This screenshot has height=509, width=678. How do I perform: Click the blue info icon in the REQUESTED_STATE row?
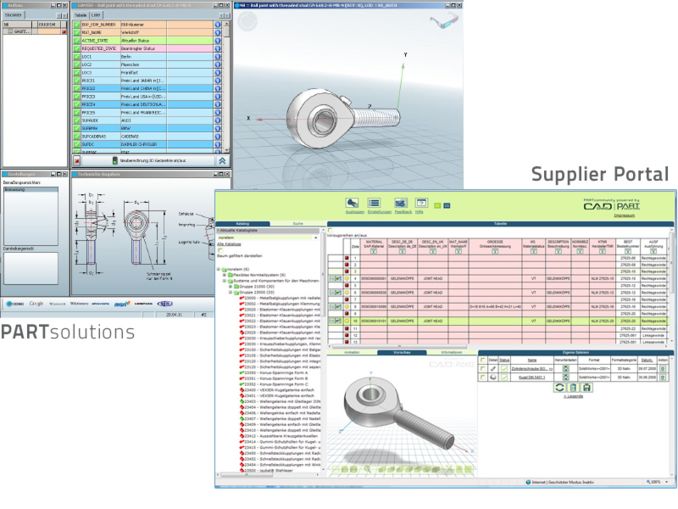218,49
